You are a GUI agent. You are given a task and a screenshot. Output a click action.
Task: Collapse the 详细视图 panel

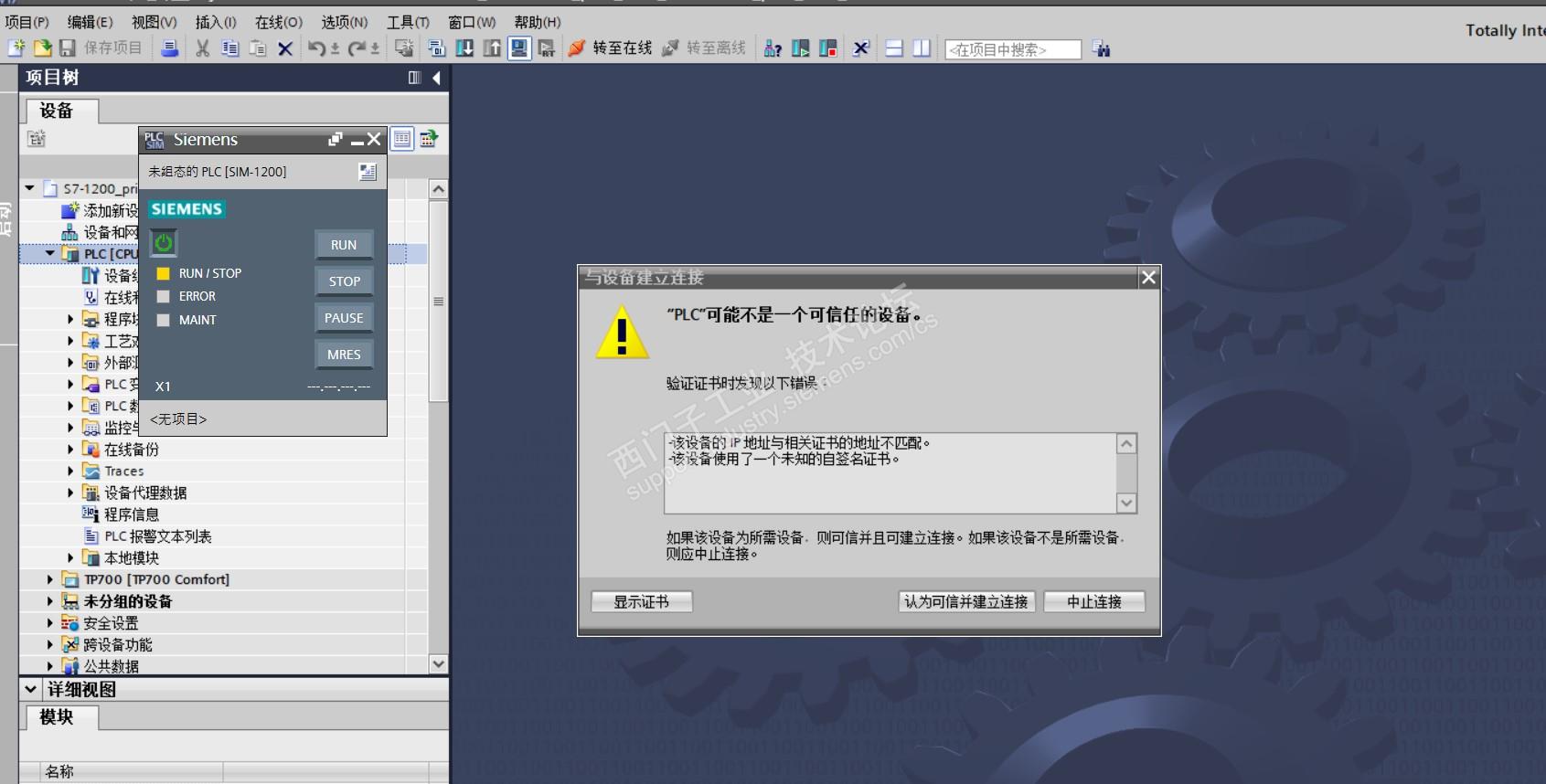31,689
